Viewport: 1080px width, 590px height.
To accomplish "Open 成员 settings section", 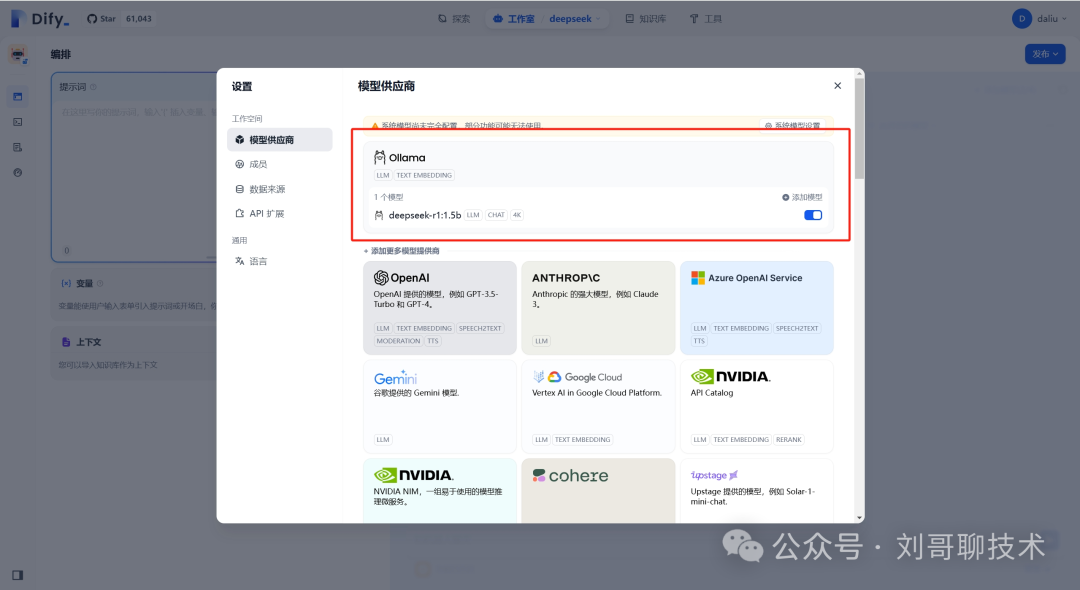I will click(x=280, y=164).
